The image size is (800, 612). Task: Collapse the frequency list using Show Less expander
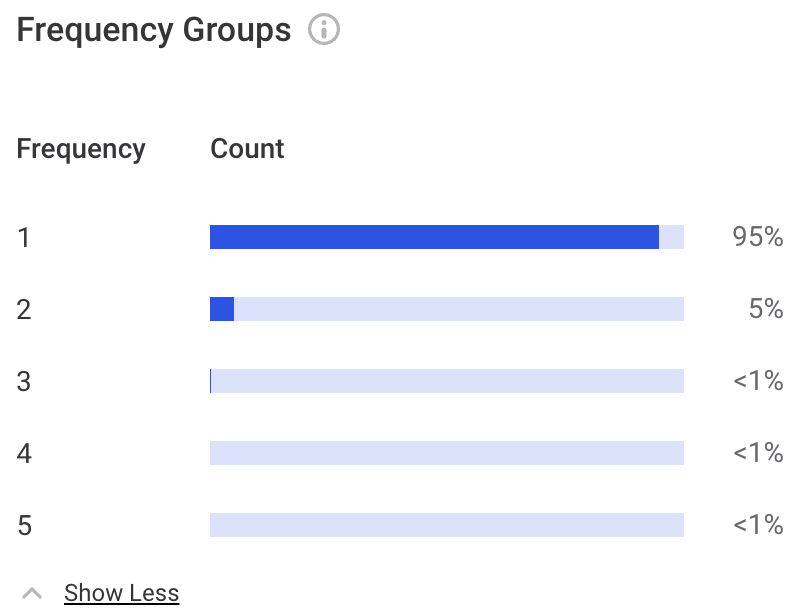(121, 592)
